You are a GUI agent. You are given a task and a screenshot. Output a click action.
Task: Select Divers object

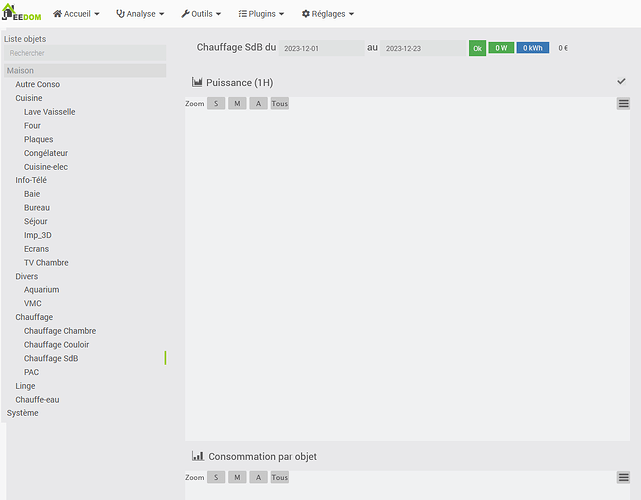click(27, 276)
